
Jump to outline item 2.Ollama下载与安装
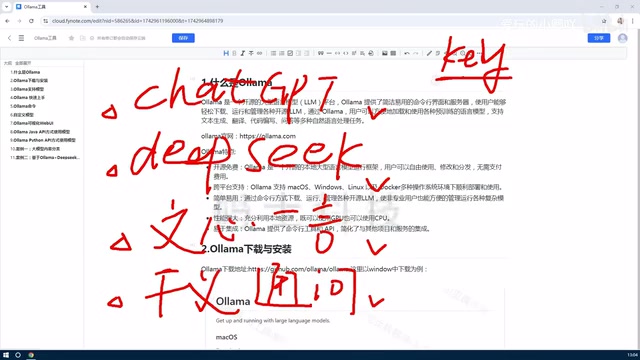29,80
